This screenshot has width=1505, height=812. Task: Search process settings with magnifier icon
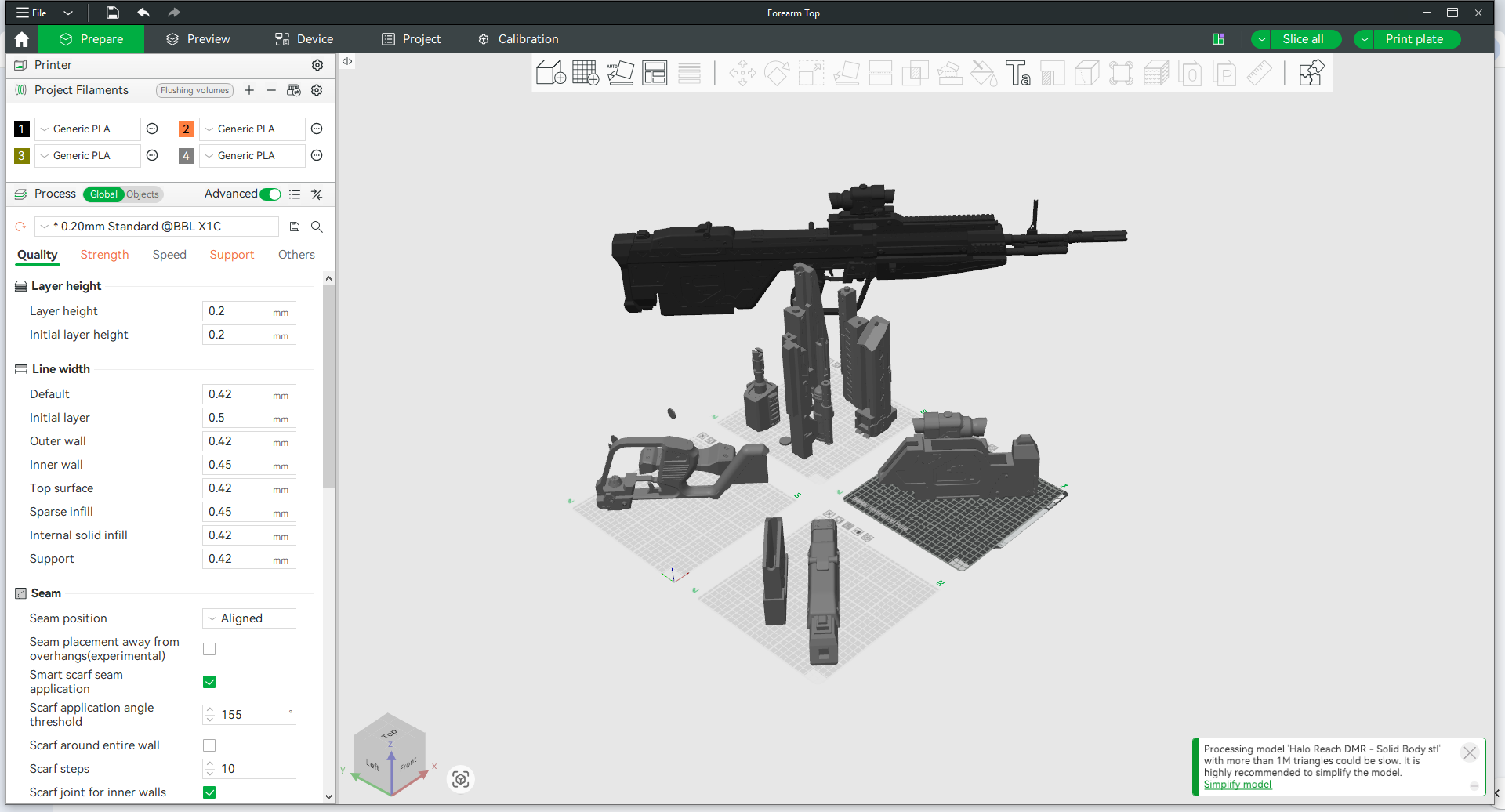317,227
